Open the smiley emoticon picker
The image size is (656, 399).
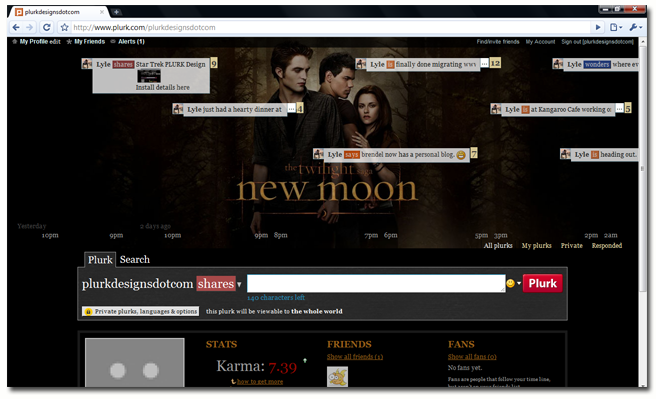pyautogui.click(x=513, y=284)
